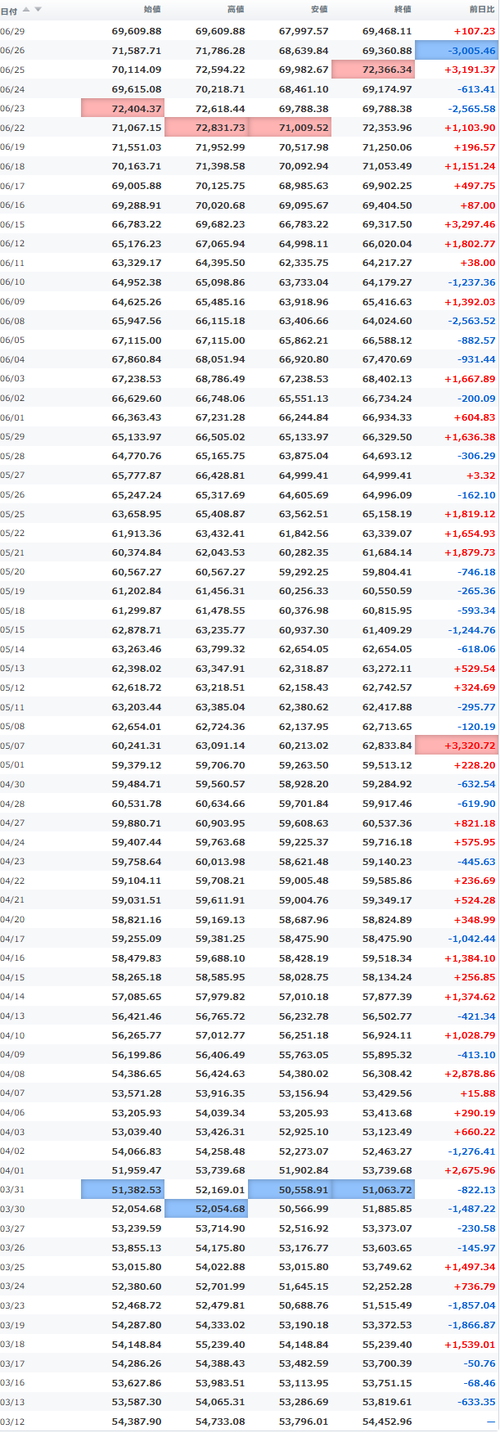
Task: Select the blue high price 52,054.68
Action: [x=206, y=1208]
